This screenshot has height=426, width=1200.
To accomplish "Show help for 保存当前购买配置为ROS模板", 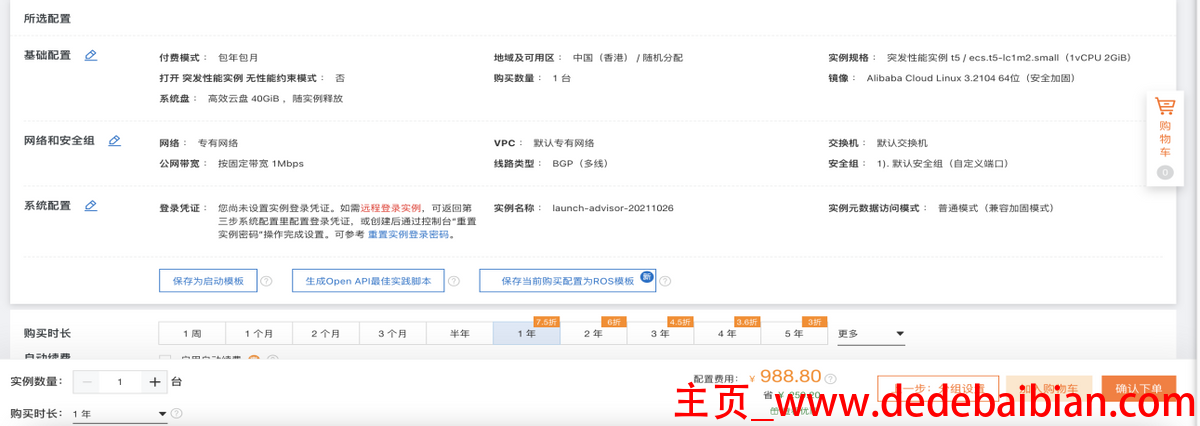I will 665,281.
